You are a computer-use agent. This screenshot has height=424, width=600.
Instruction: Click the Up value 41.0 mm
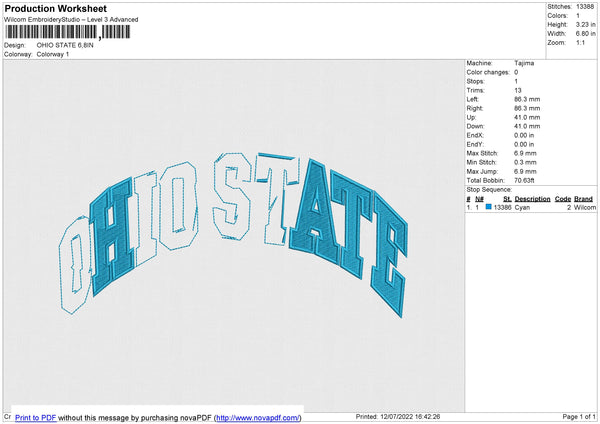(x=527, y=117)
